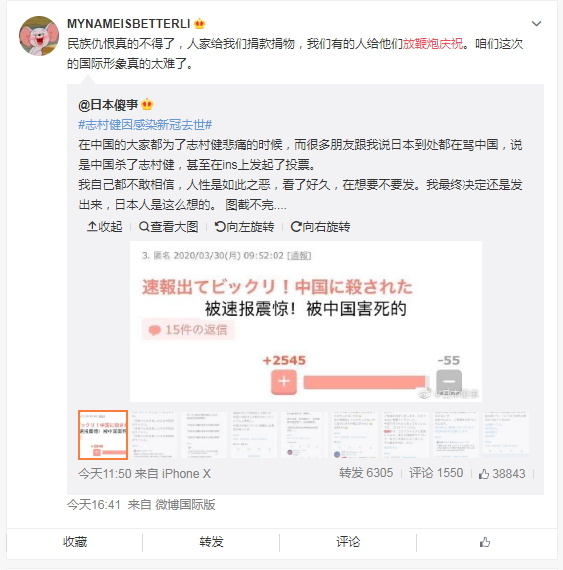
Task: View large image via 查看大图
Action: [169, 226]
